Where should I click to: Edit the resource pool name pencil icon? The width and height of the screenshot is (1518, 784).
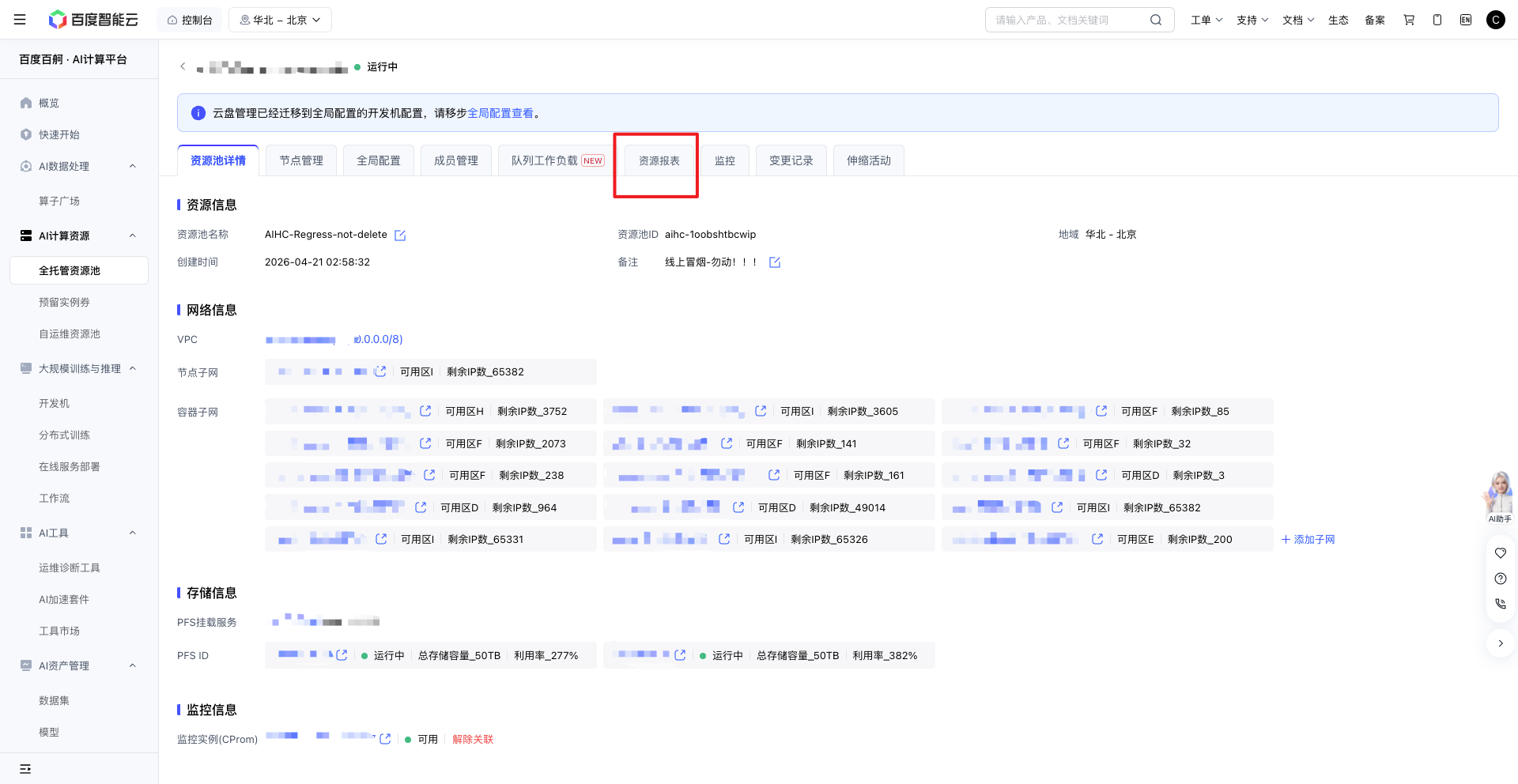[400, 236]
